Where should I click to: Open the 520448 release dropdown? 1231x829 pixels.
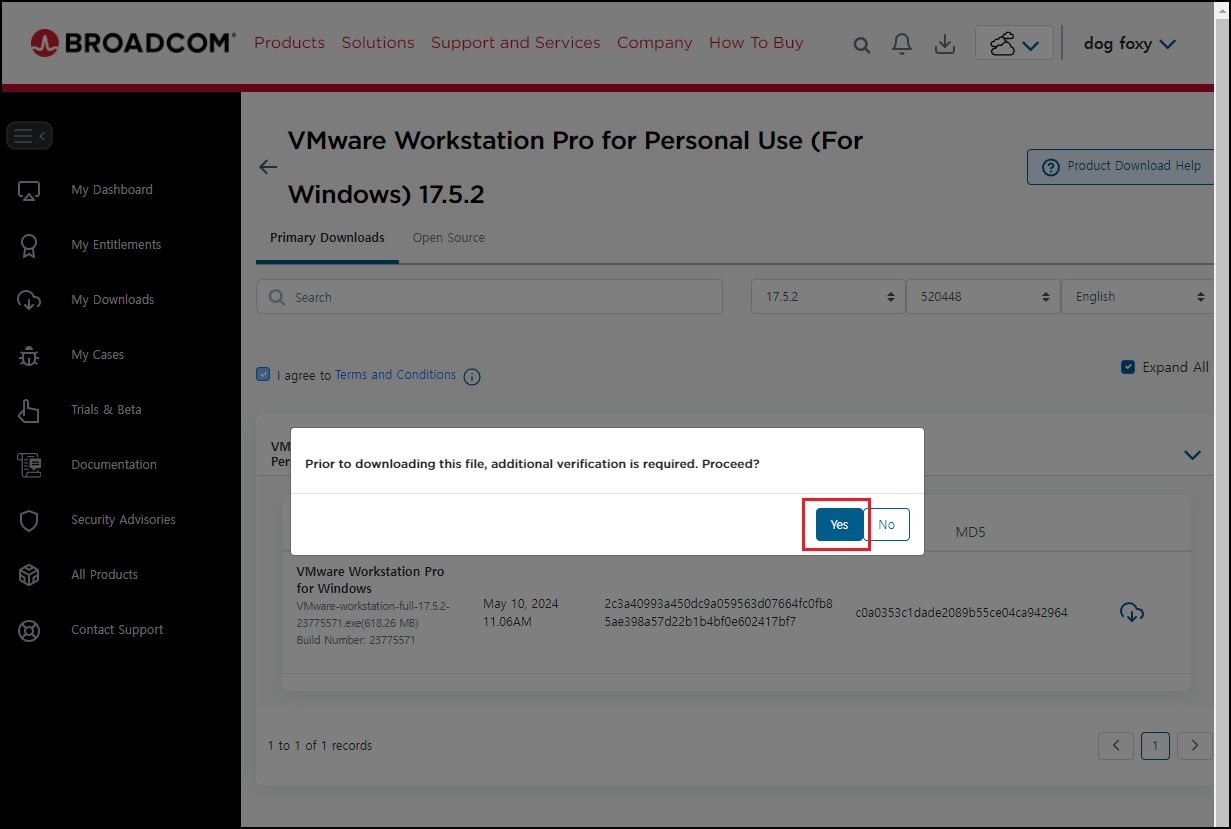pos(983,297)
